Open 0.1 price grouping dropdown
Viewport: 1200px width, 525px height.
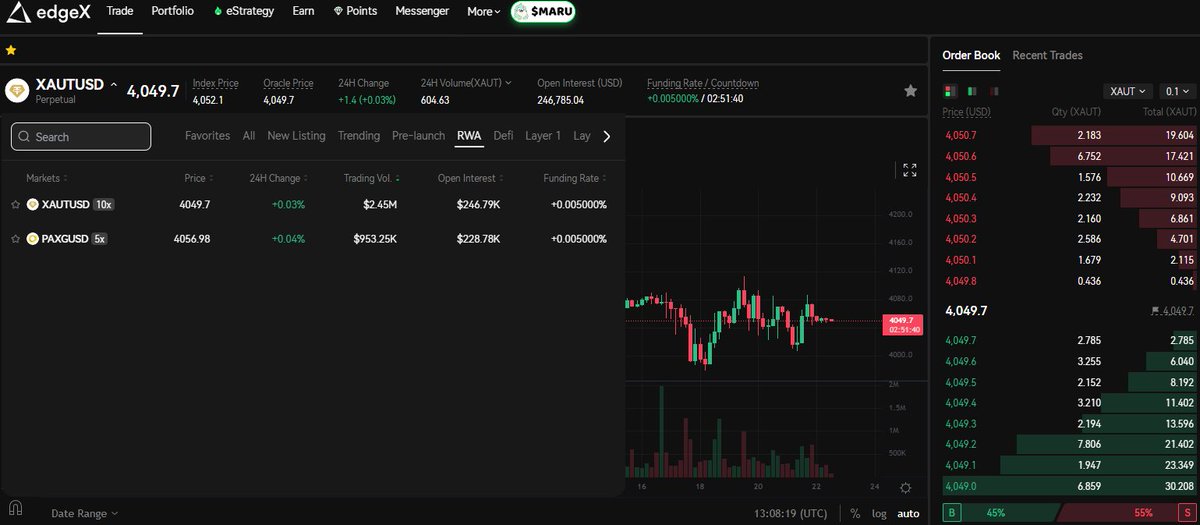pyautogui.click(x=1176, y=91)
